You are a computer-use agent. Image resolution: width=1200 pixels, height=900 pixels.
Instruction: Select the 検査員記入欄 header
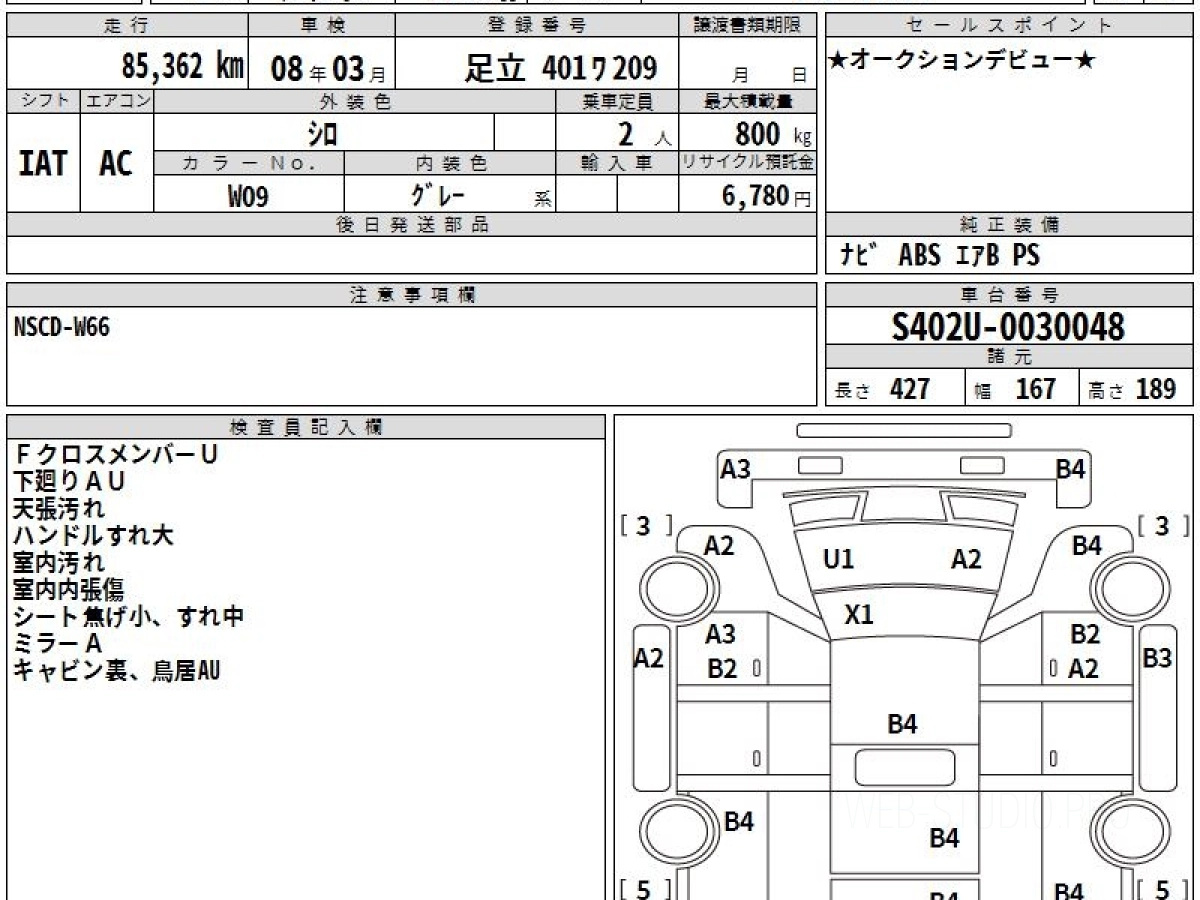pyautogui.click(x=306, y=427)
